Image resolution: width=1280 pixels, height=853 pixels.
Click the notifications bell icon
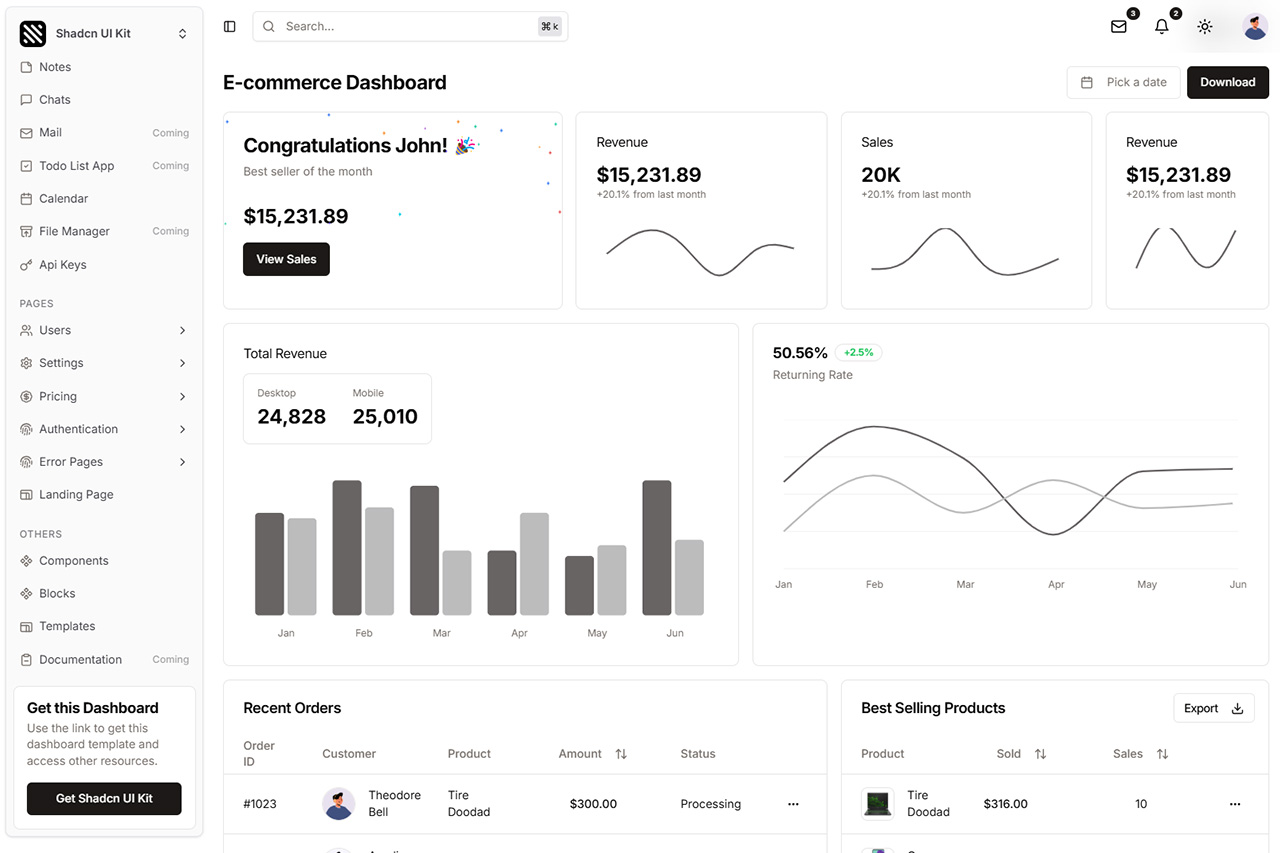(1161, 27)
